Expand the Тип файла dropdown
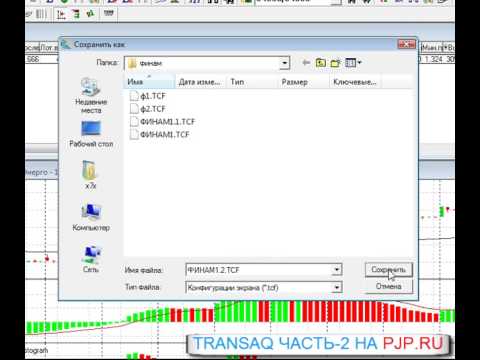Image resolution: width=480 pixels, height=360 pixels. (x=337, y=287)
